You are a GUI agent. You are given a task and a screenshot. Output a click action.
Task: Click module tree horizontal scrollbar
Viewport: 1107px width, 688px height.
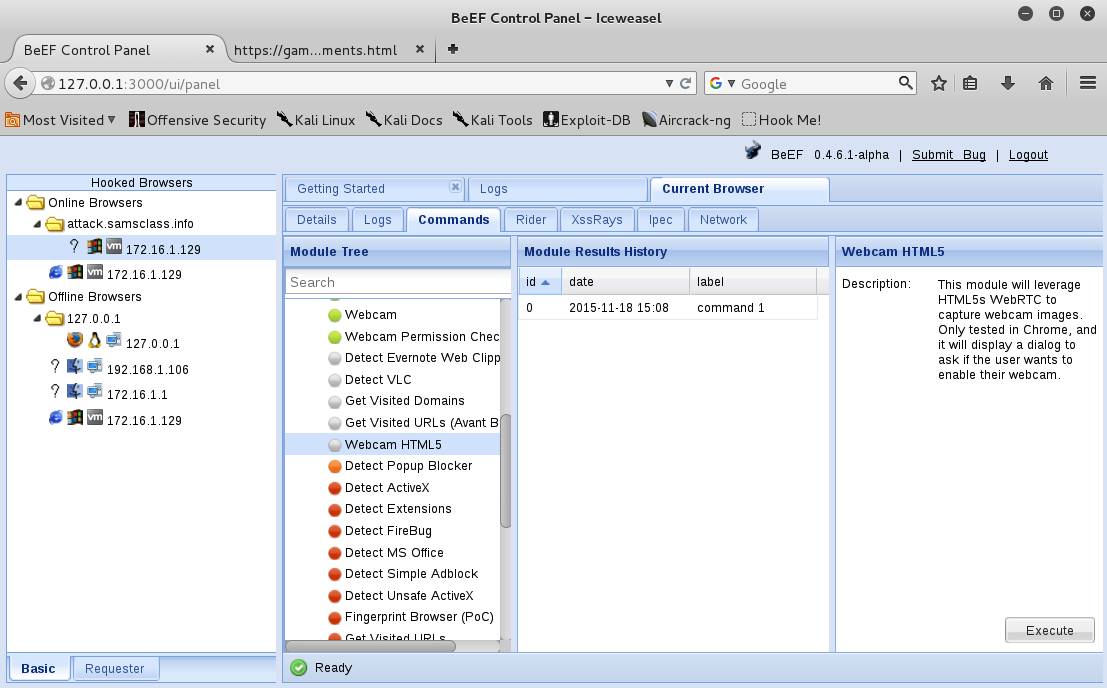pos(371,646)
